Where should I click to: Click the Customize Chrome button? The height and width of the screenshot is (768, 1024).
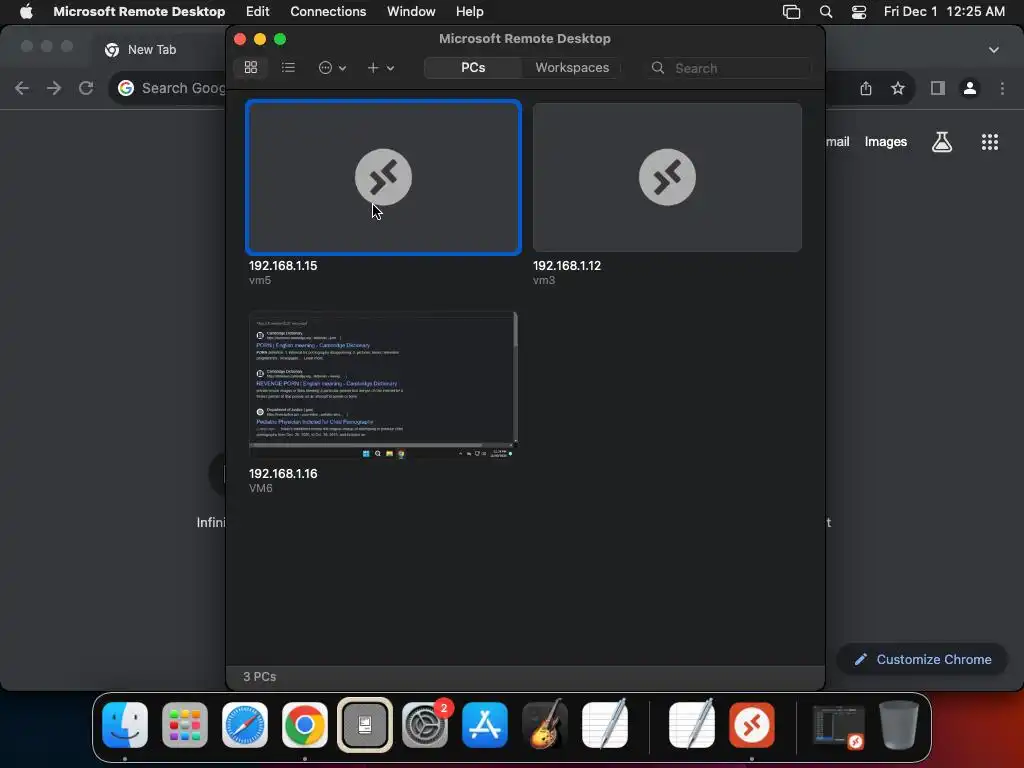tap(923, 660)
